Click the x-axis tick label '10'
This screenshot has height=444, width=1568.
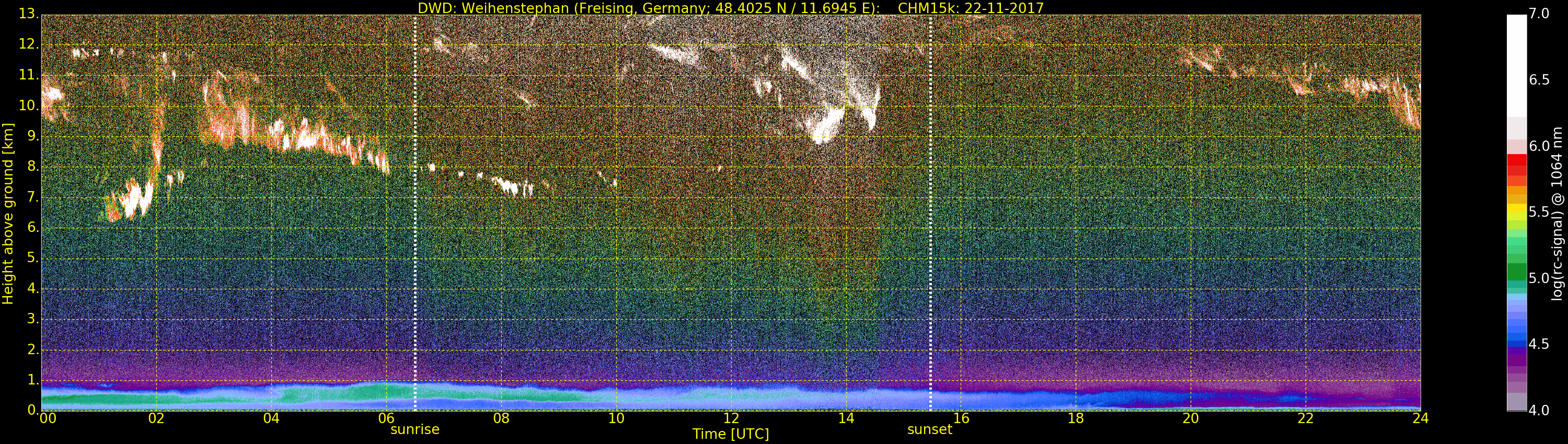pos(616,418)
